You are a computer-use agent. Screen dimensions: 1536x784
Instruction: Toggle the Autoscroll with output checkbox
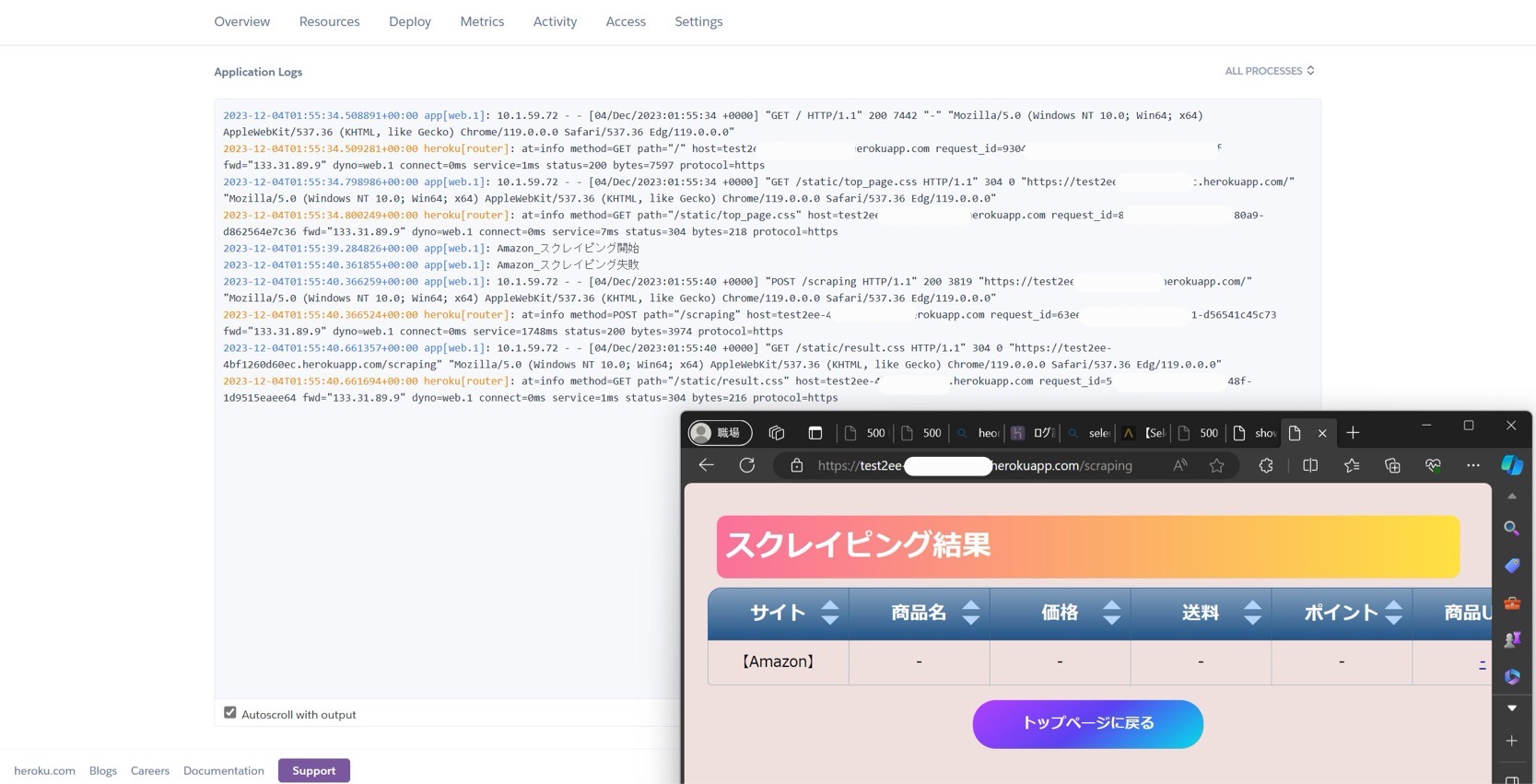click(230, 713)
